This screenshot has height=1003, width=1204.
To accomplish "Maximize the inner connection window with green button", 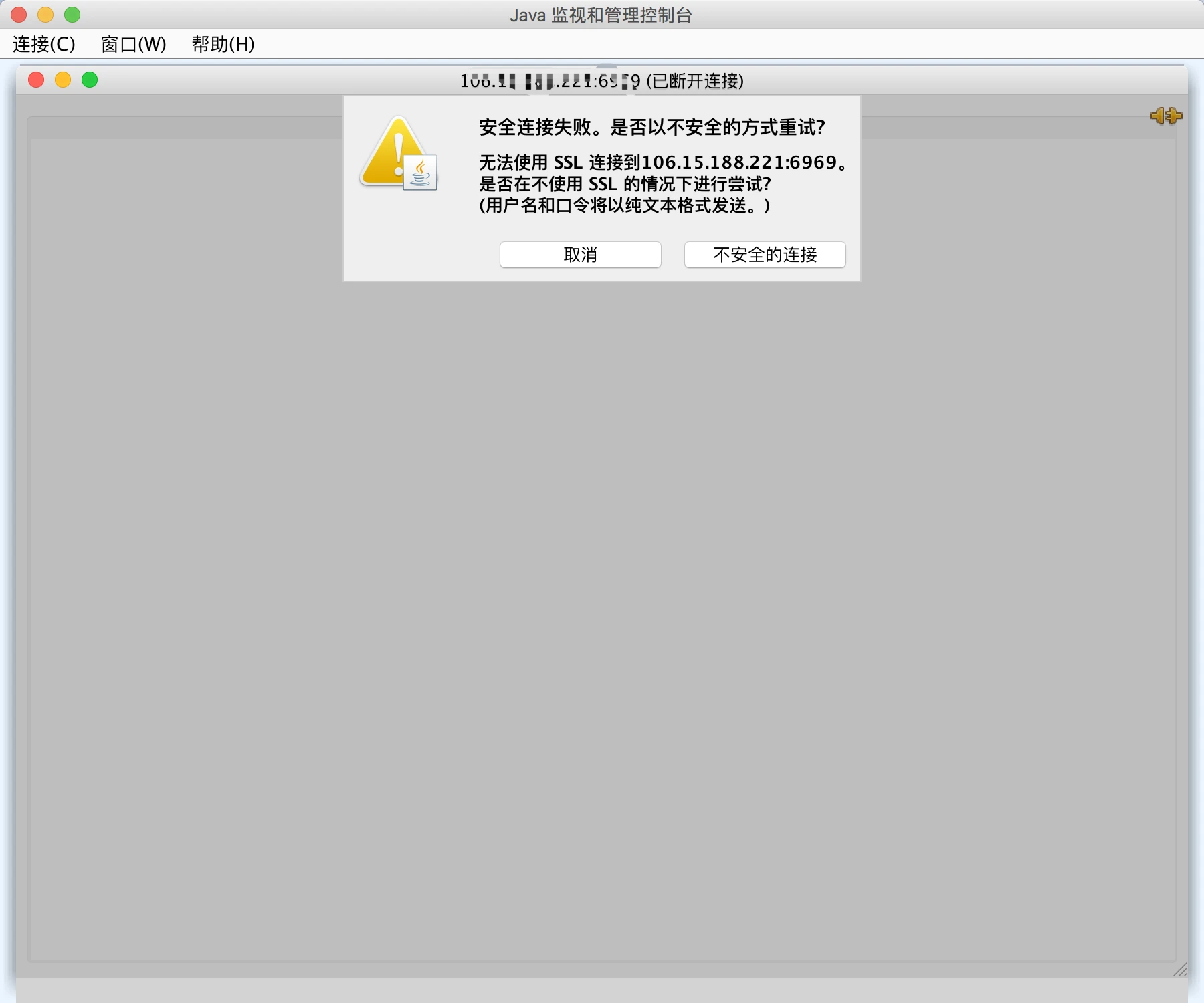I will (x=90, y=80).
